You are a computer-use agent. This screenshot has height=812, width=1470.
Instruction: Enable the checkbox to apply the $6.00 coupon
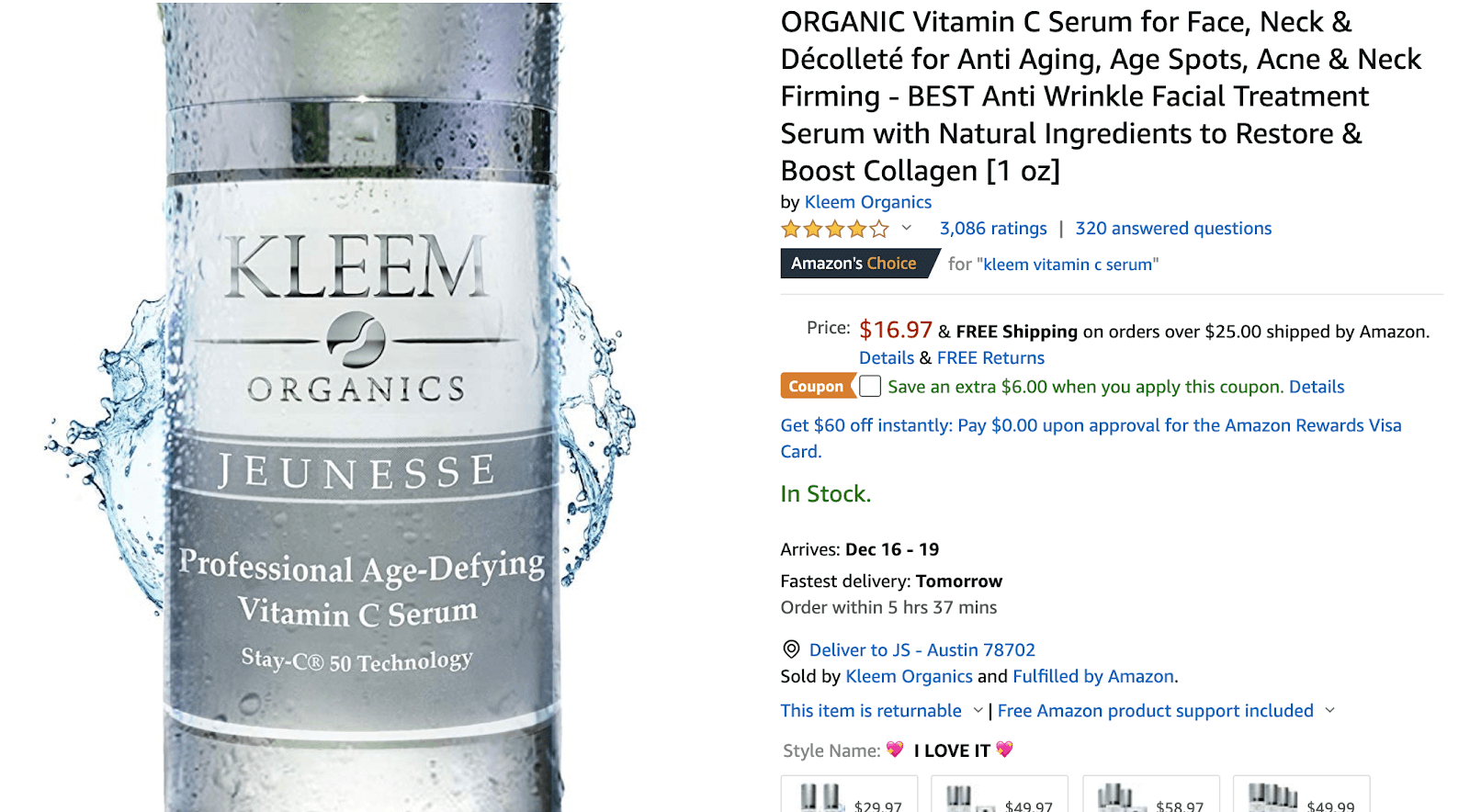click(868, 386)
